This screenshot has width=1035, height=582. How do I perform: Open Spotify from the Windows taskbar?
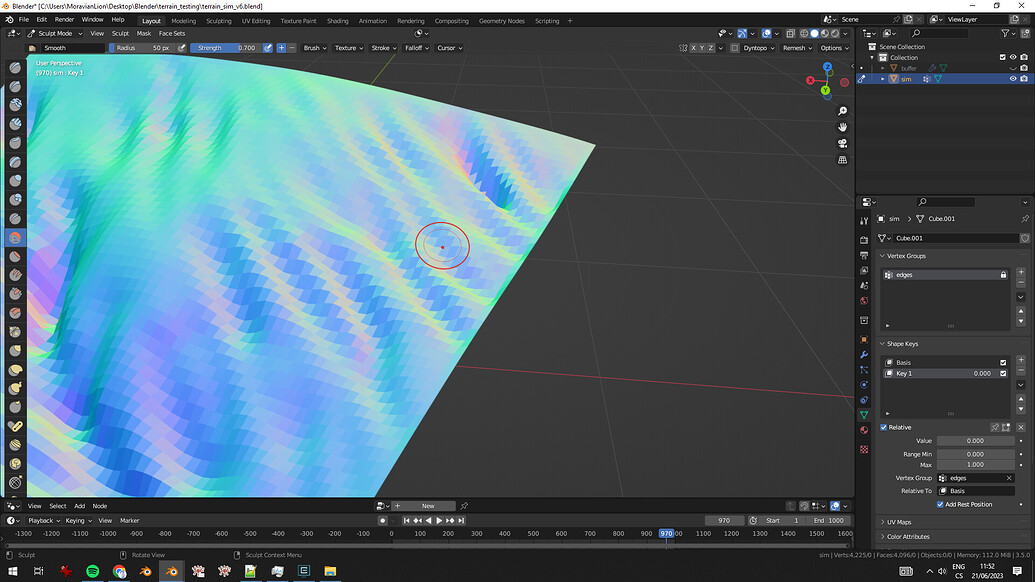coord(92,571)
